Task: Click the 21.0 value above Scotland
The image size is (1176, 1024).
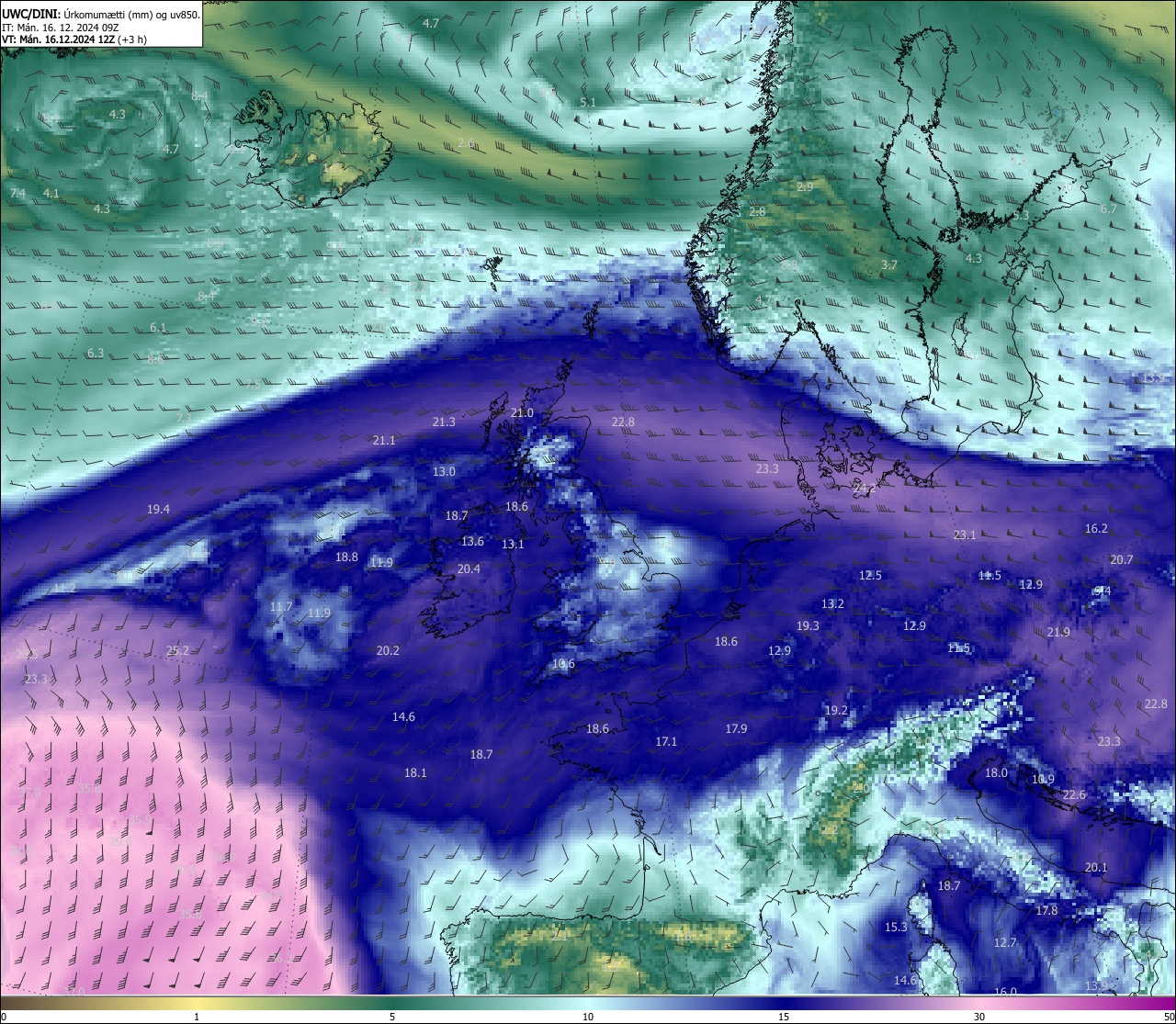Action: tap(522, 412)
